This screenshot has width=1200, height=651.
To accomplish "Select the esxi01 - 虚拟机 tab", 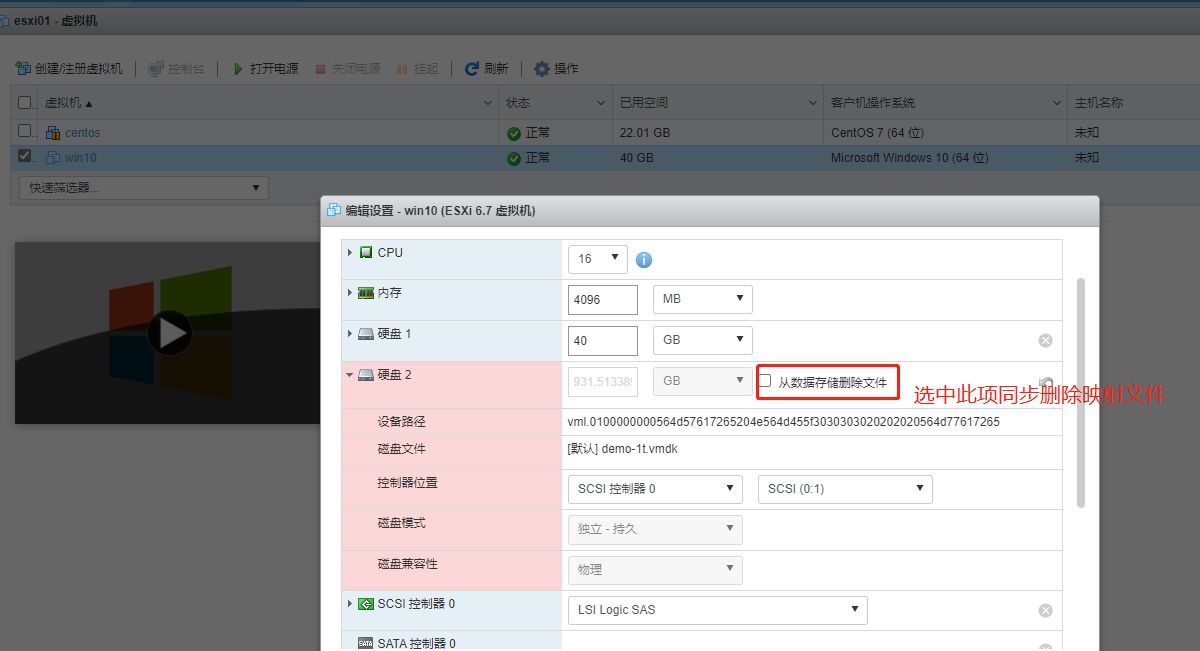I will pyautogui.click(x=55, y=20).
